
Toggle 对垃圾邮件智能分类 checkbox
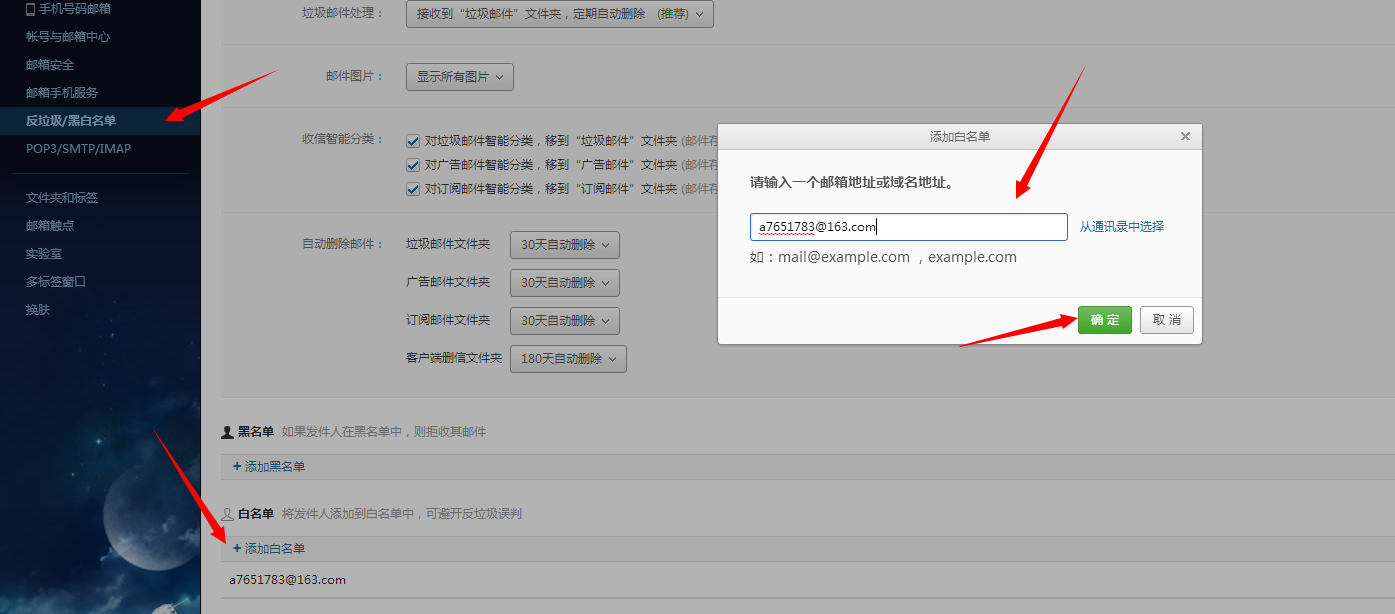coord(413,141)
